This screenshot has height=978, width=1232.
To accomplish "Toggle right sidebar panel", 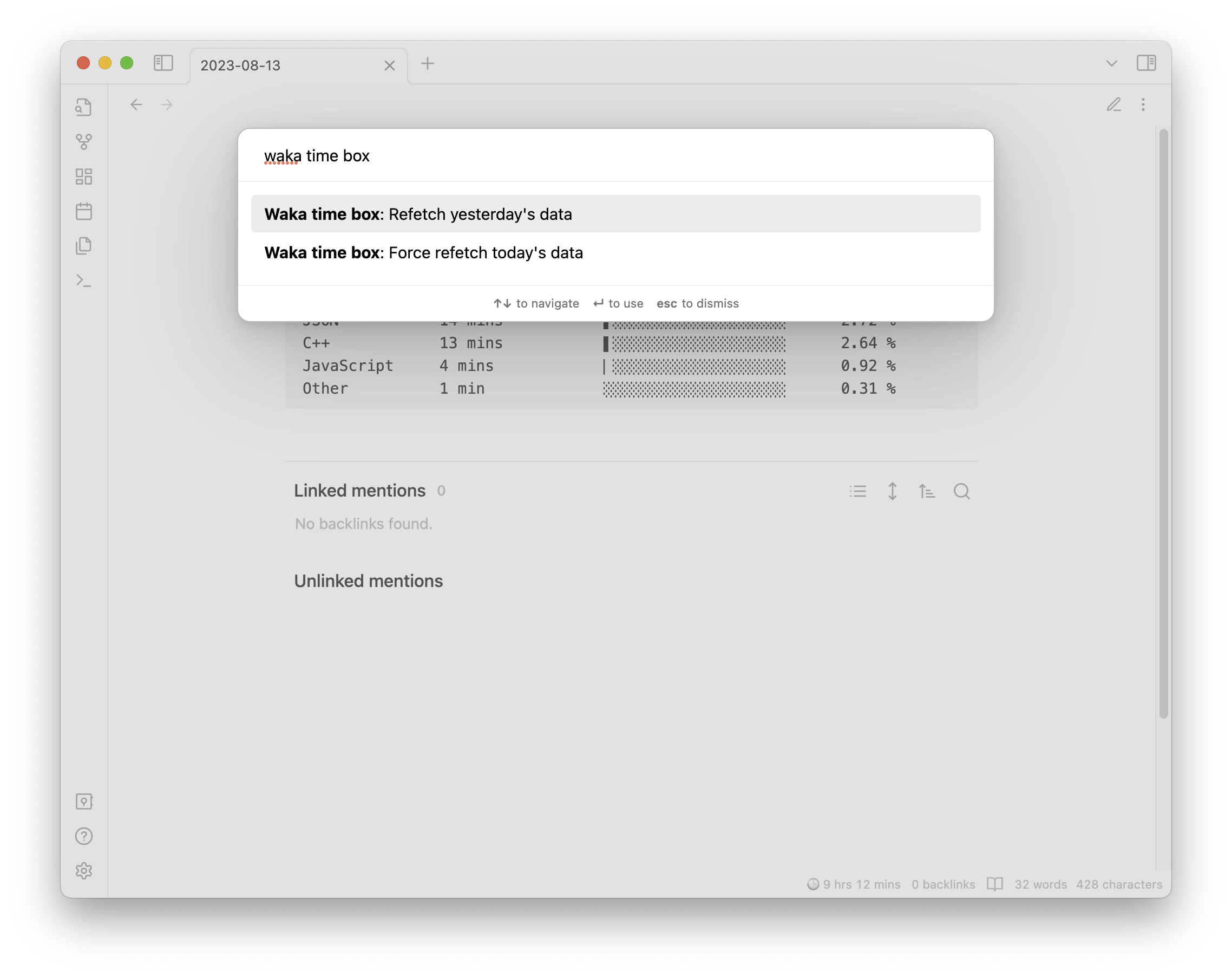I will click(x=1146, y=63).
